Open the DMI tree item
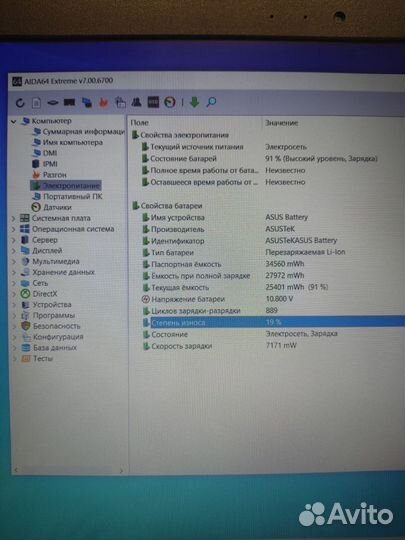Viewport: 405px width, 540px height. [45, 153]
